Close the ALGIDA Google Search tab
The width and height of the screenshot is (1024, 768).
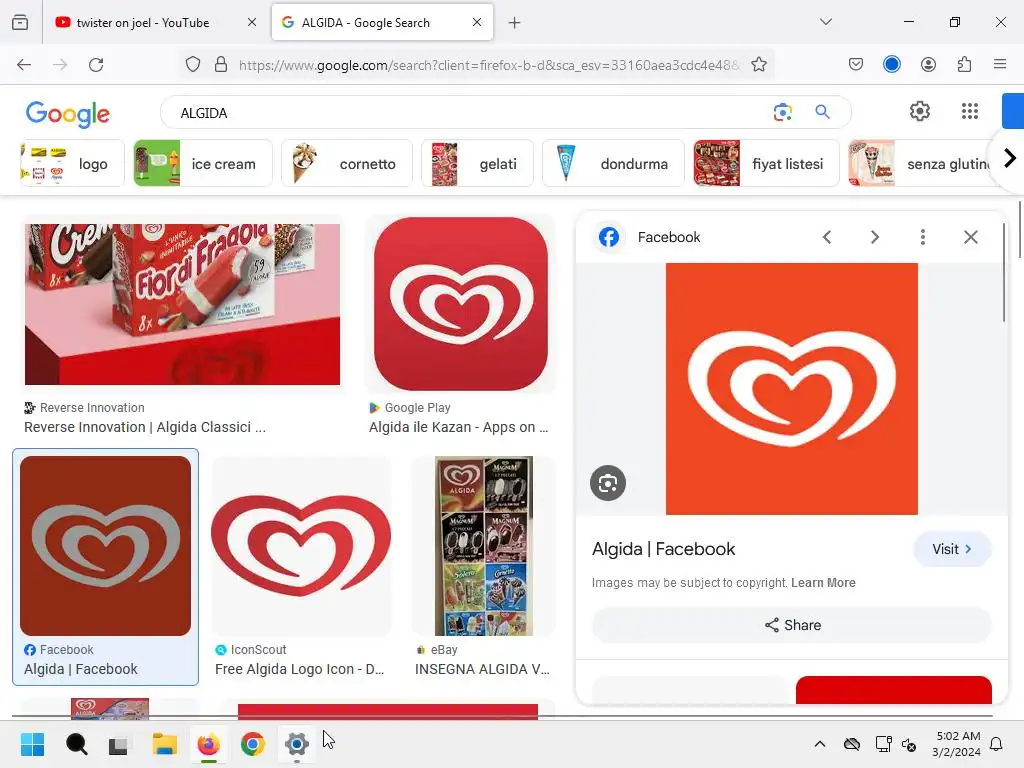tap(477, 22)
